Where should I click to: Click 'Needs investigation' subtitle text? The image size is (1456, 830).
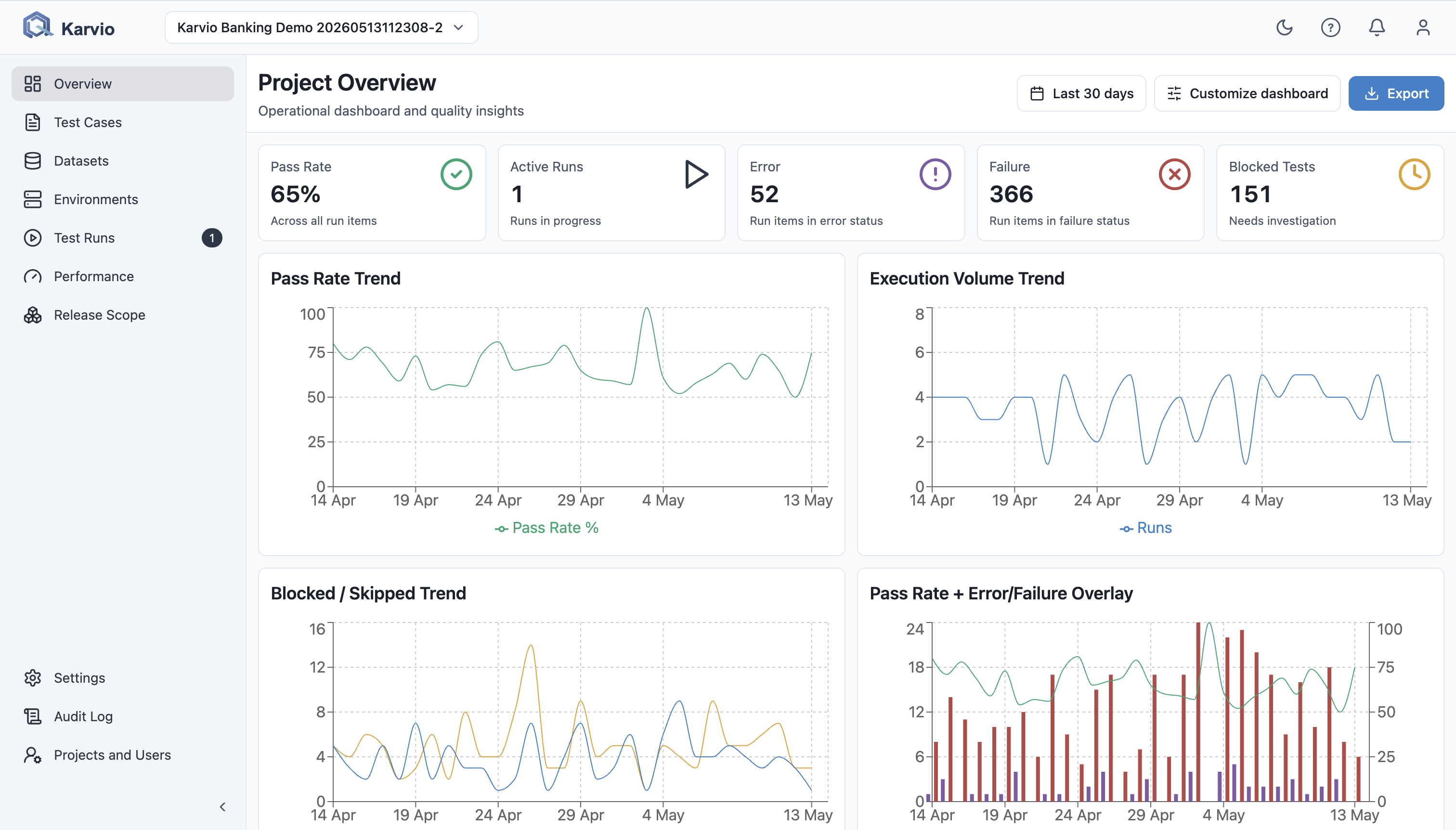pos(1282,220)
